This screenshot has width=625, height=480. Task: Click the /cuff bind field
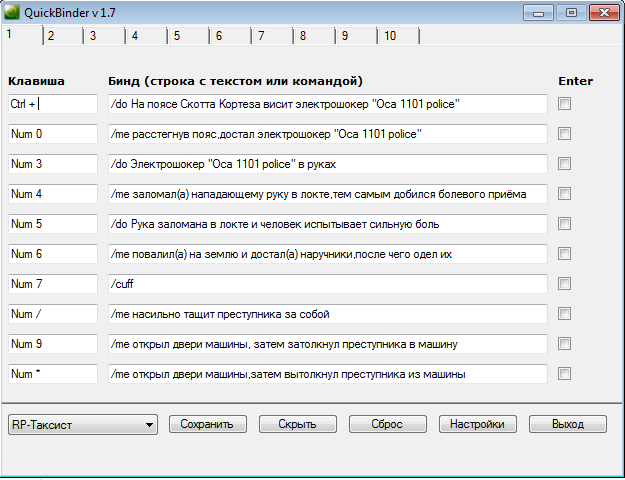(328, 284)
